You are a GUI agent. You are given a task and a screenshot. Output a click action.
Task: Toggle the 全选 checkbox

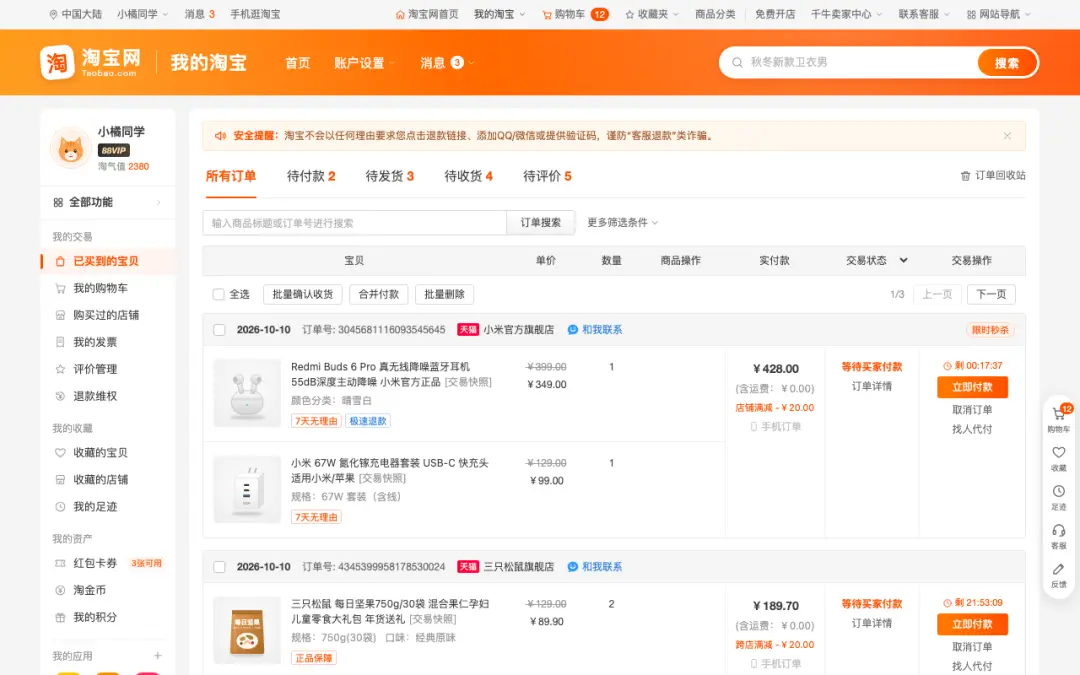(x=218, y=294)
